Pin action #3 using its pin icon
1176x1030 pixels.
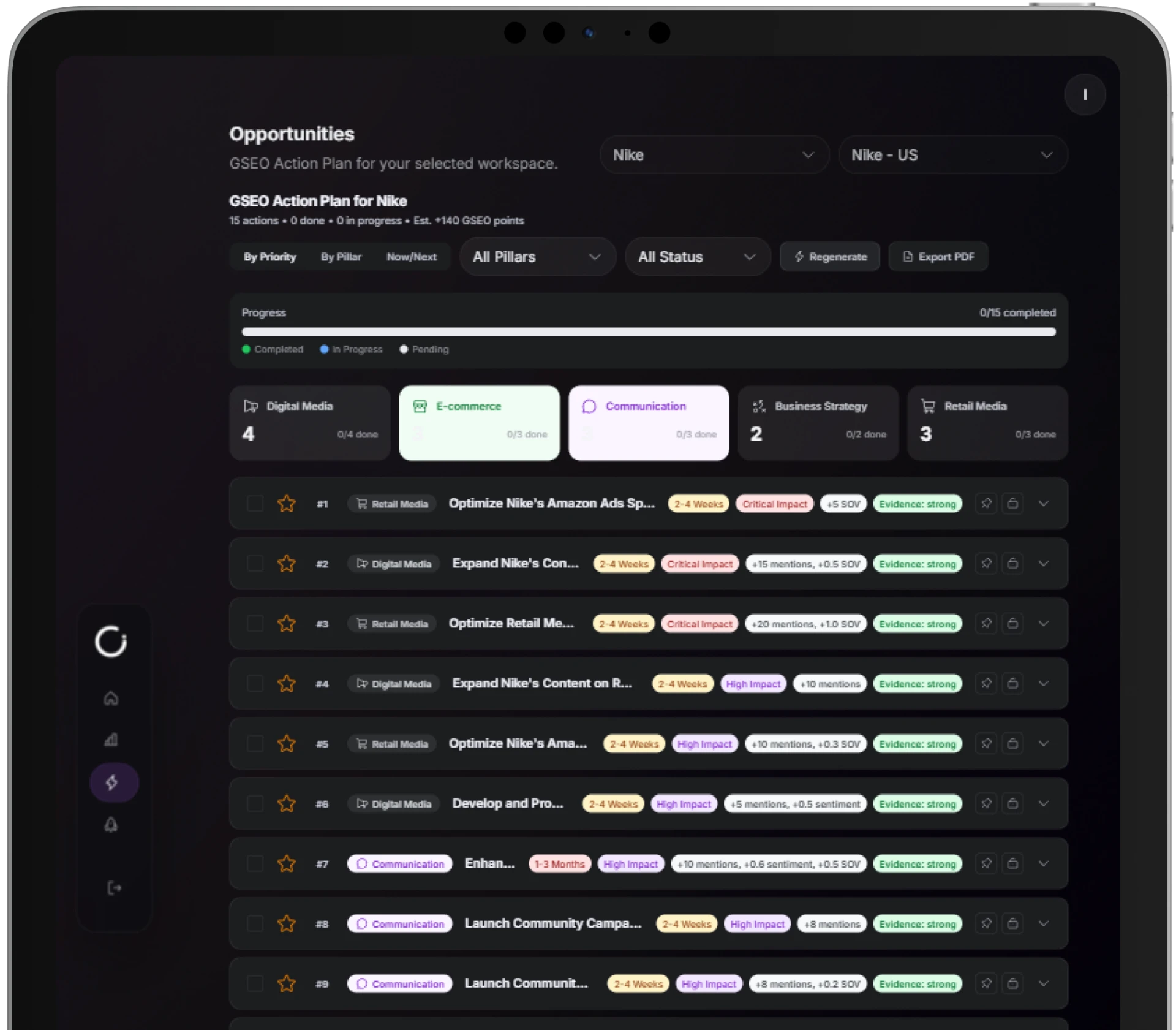(x=986, y=623)
